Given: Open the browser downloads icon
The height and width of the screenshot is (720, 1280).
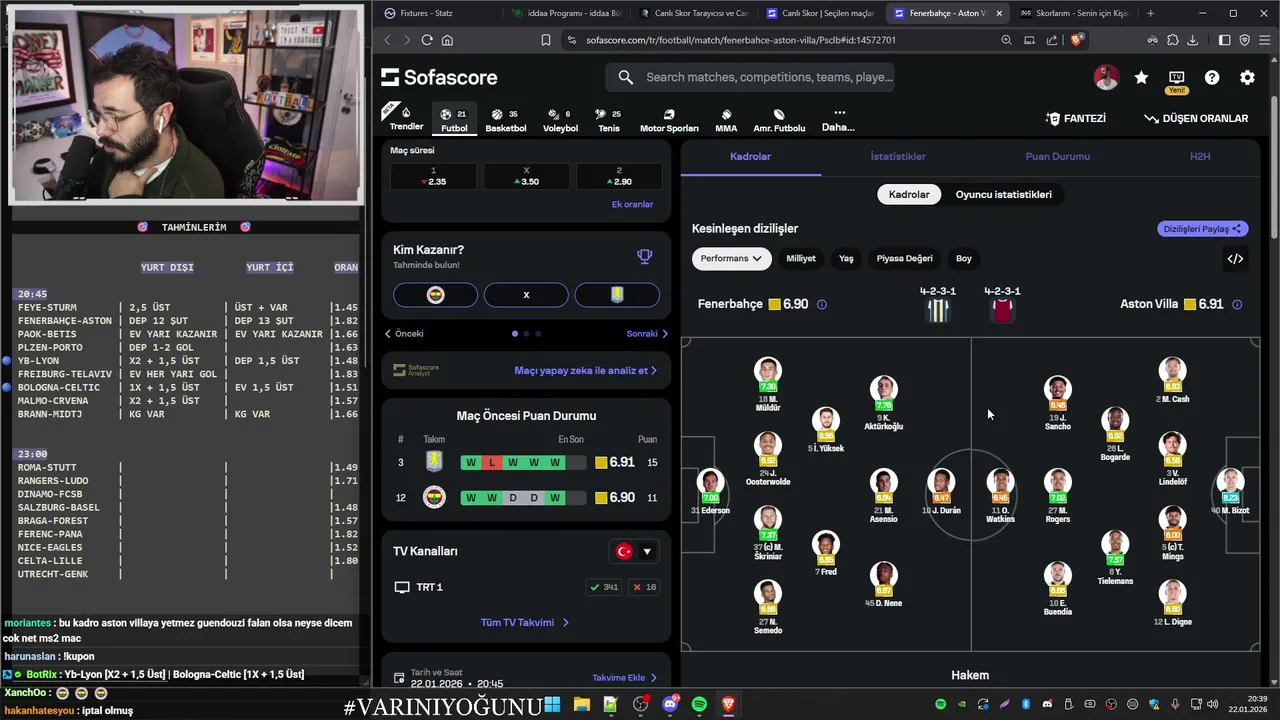Looking at the screenshot, I should coord(1191,40).
